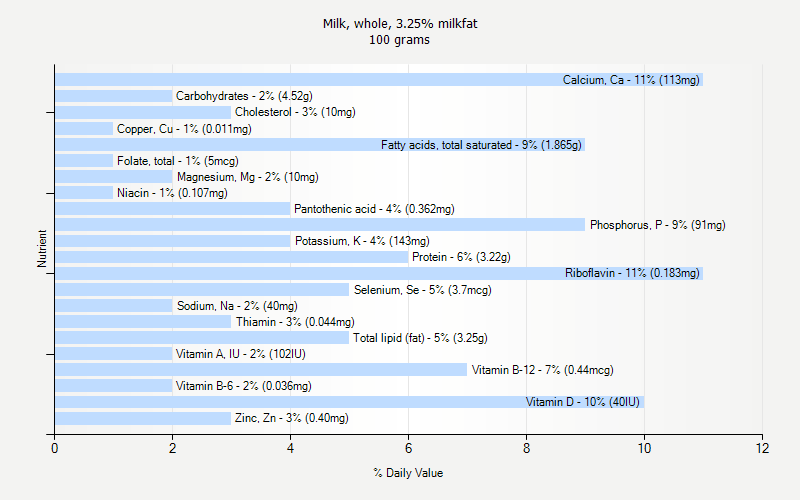
Task: Click the 'Zinc, Zn - 3% (0.40mg)' label
Action: point(291,418)
